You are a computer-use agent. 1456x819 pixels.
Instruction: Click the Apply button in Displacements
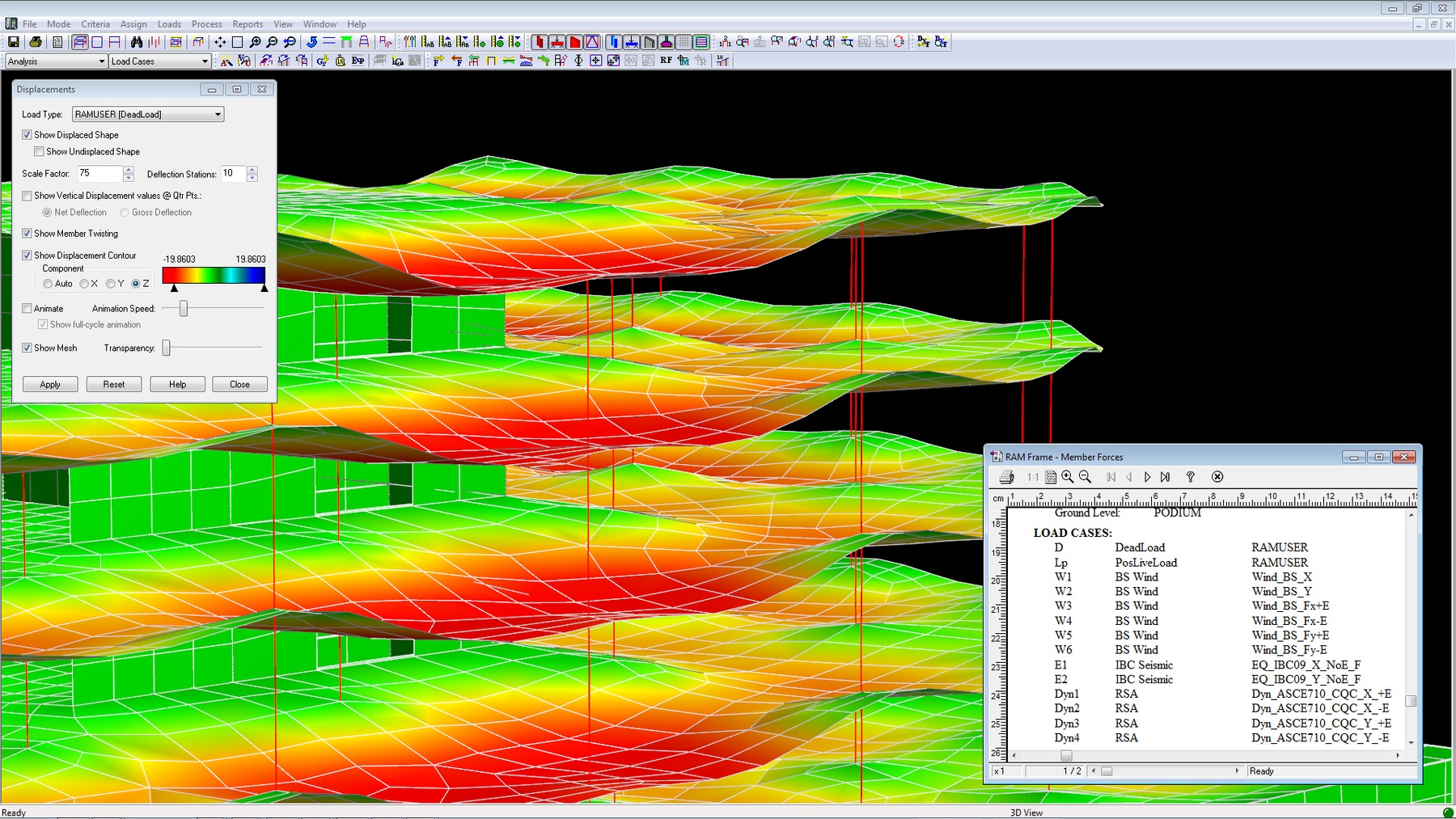(x=50, y=385)
